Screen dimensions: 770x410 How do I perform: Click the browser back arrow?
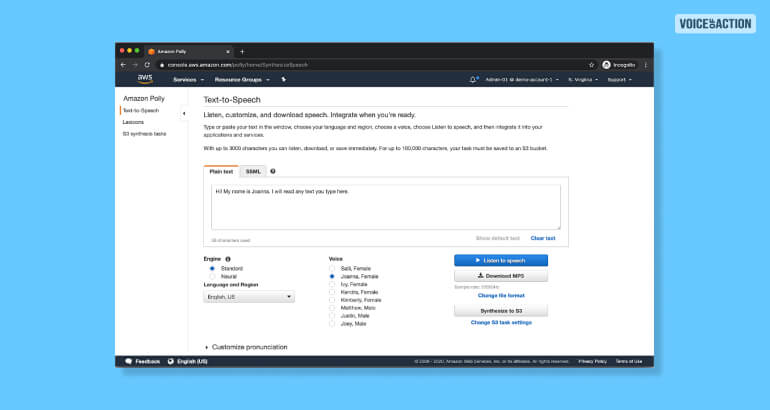[x=123, y=65]
